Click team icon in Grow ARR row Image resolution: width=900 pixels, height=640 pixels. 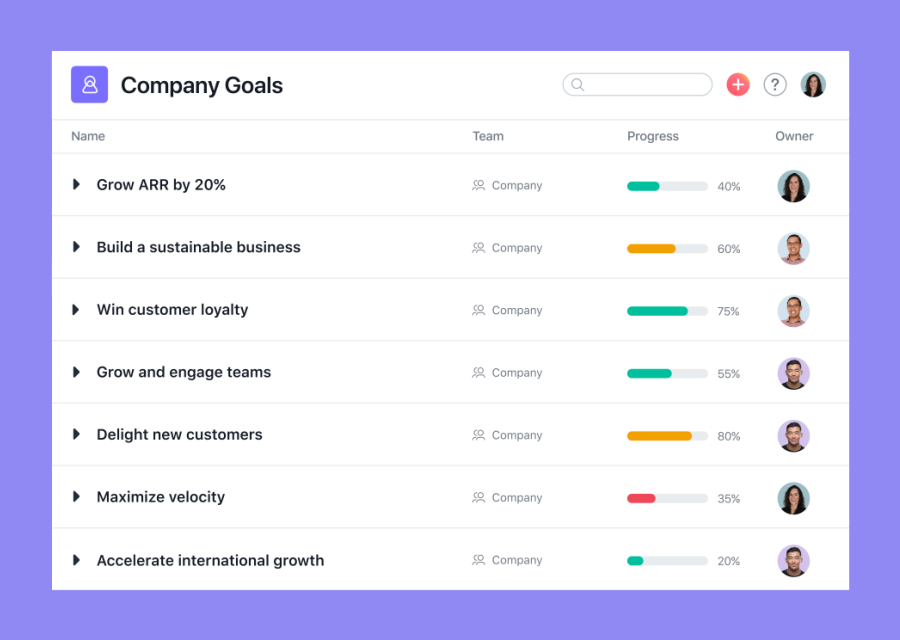coord(479,186)
